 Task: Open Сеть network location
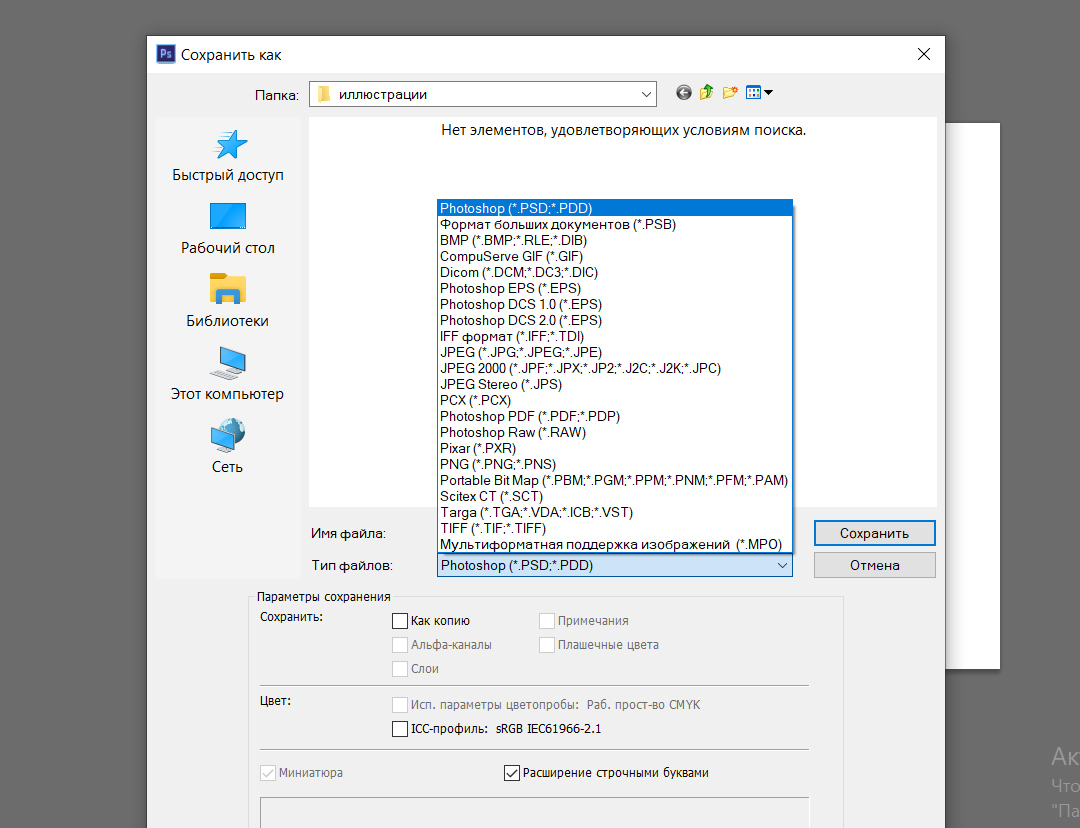pyautogui.click(x=228, y=448)
